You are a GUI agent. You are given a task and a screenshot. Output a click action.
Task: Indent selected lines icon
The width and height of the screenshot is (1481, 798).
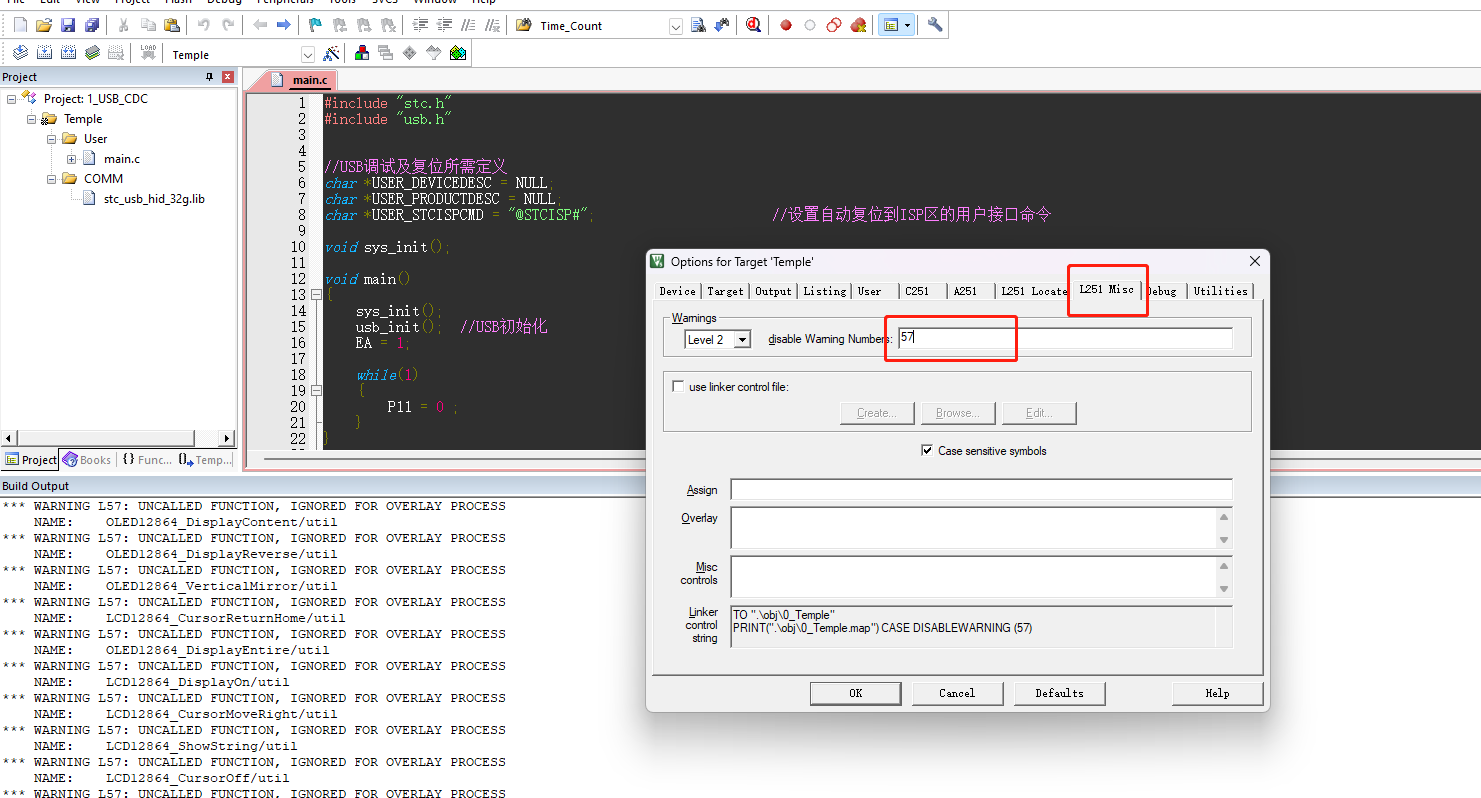pyautogui.click(x=420, y=25)
